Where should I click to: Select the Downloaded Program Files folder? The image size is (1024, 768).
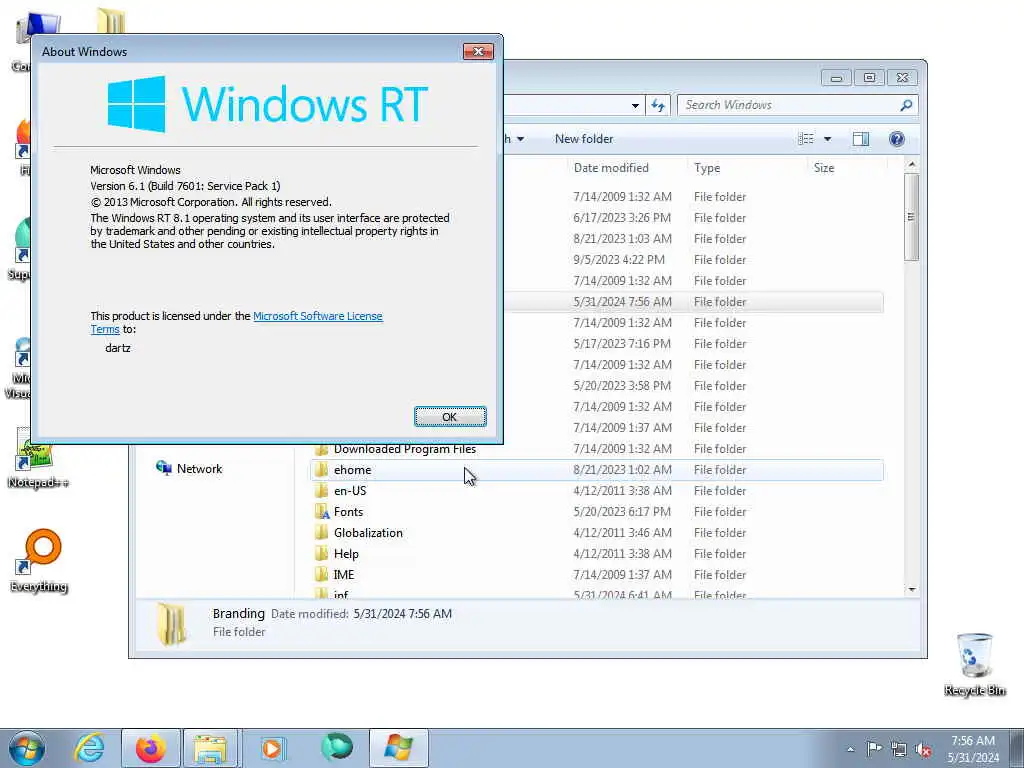pyautogui.click(x=597, y=449)
